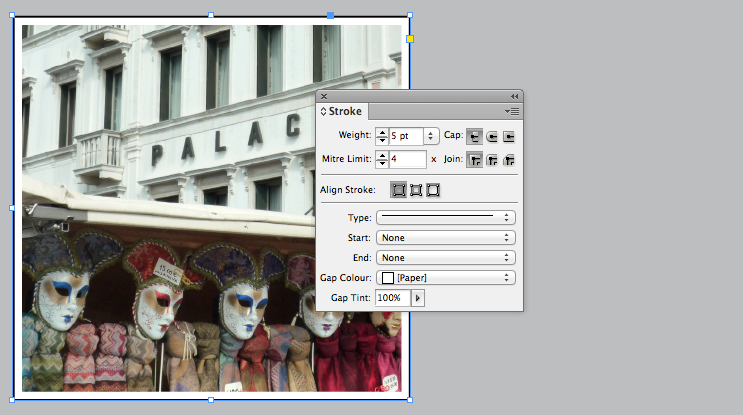Open the stroke Type dropdown
Viewport: 743px width, 415px height.
tap(446, 217)
